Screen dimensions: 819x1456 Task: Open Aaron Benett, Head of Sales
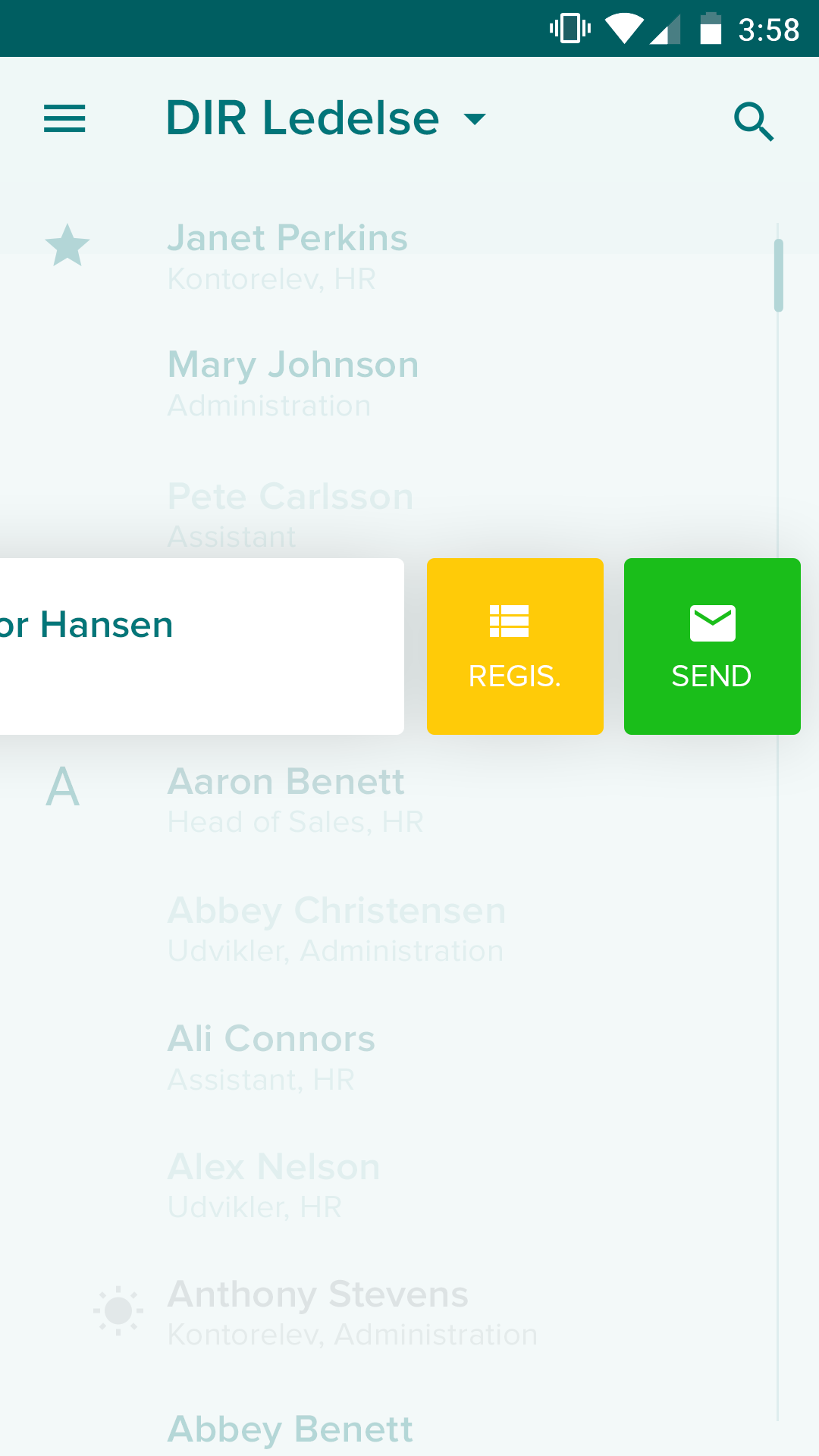(x=294, y=800)
